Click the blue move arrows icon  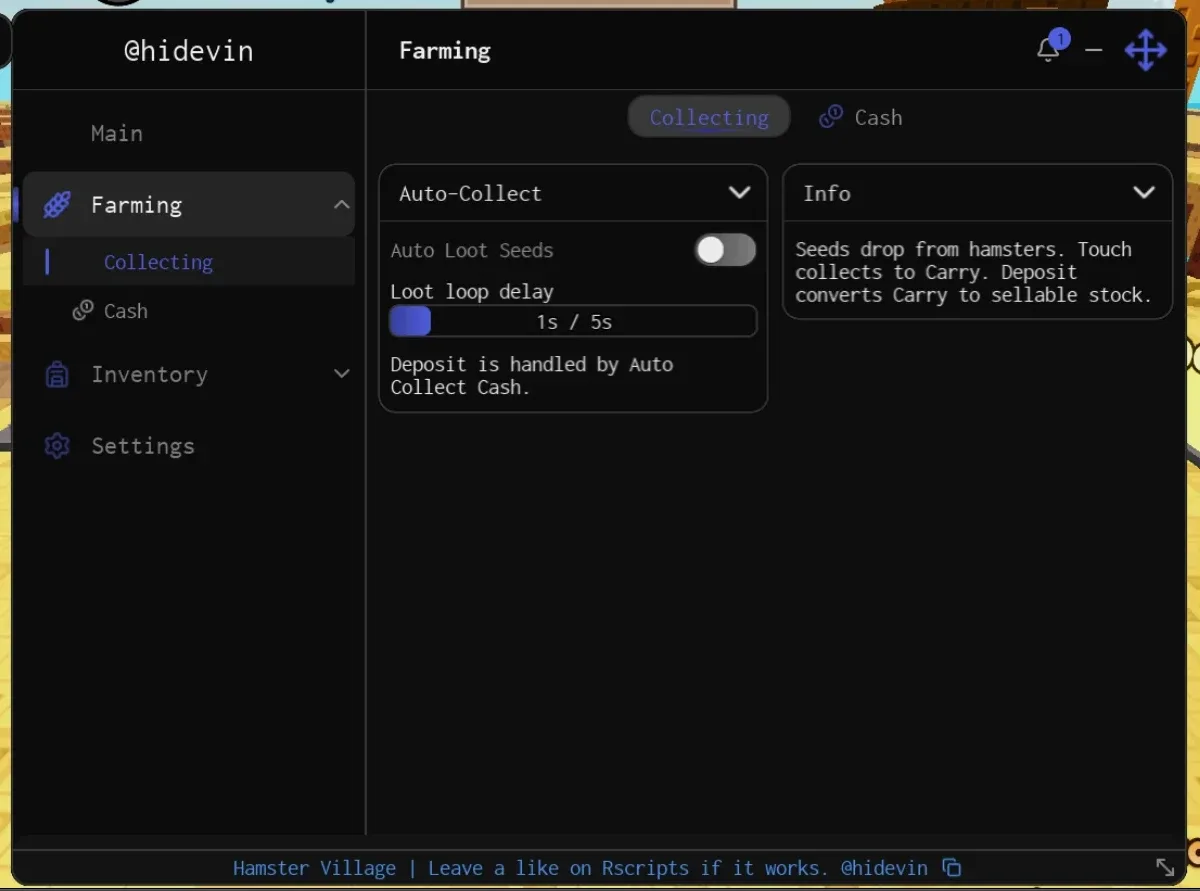[1145, 50]
